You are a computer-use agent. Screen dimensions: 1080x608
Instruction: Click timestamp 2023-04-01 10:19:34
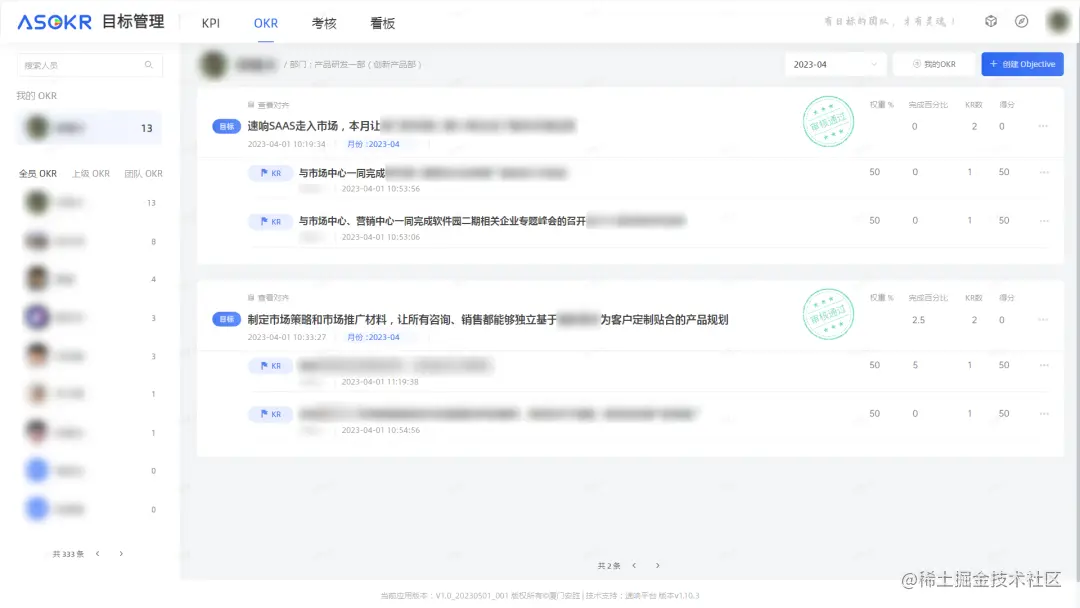click(x=287, y=144)
